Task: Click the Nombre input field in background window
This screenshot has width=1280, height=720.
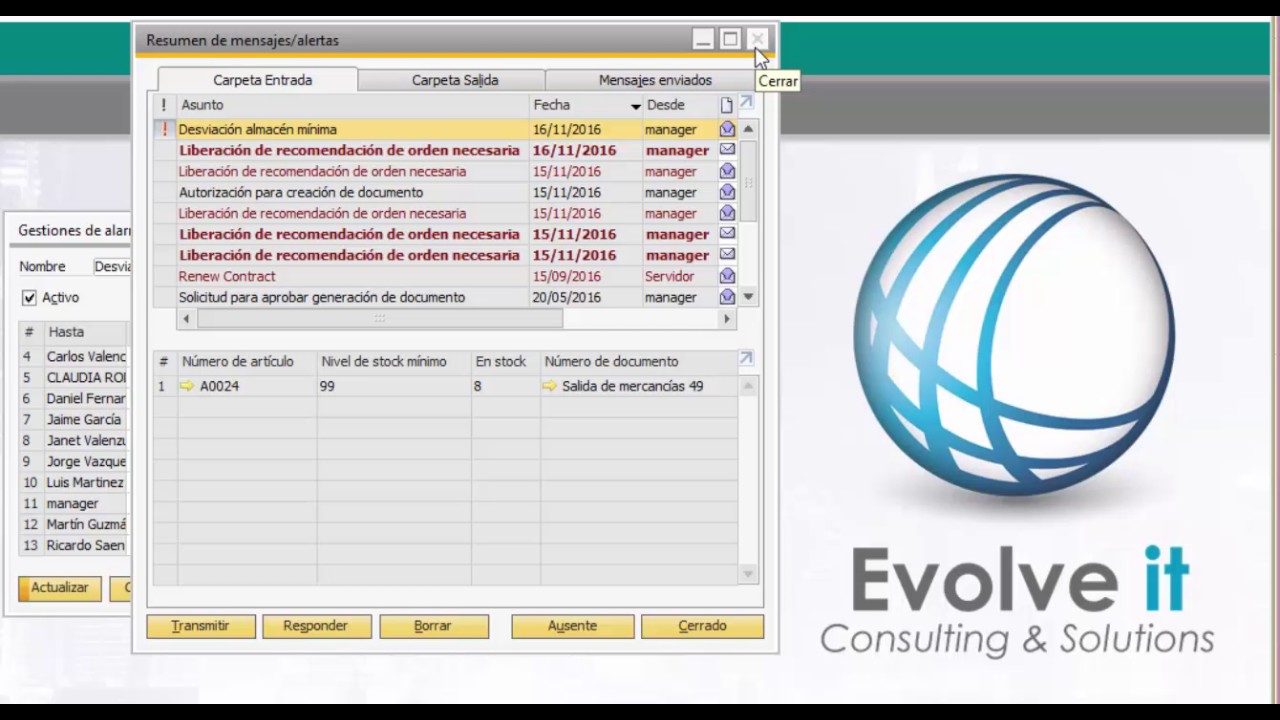Action: [x=112, y=267]
